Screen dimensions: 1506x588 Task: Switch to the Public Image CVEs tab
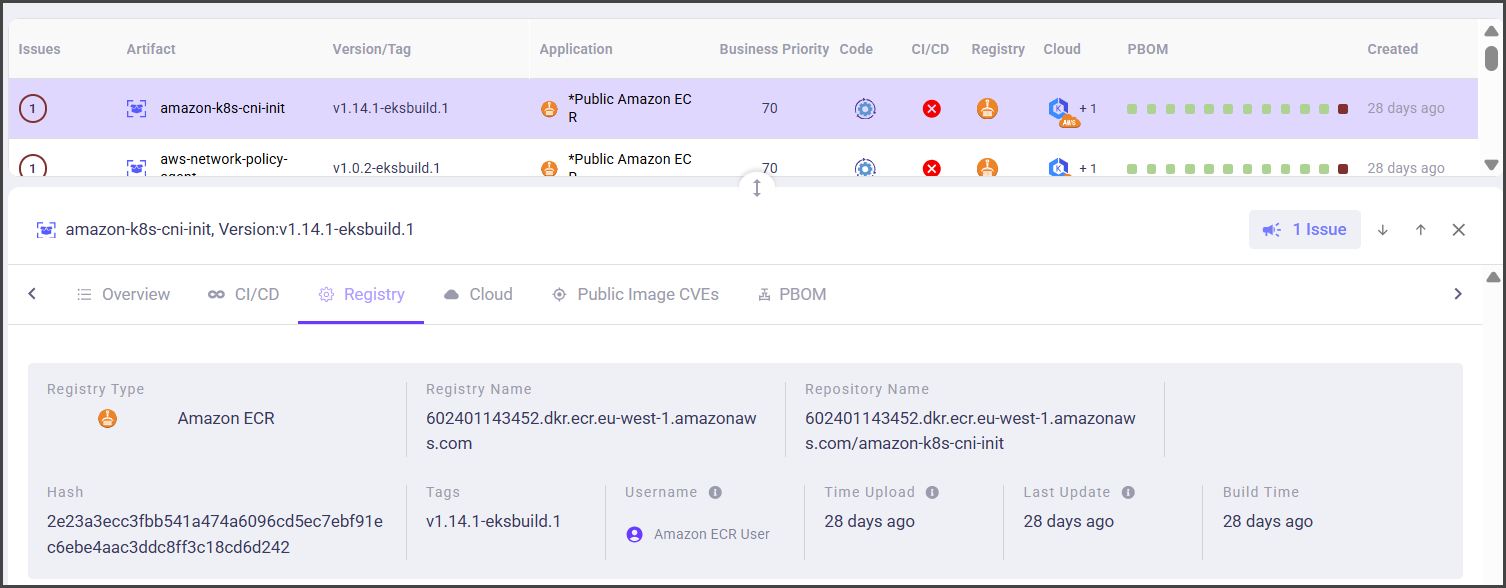pyautogui.click(x=636, y=294)
